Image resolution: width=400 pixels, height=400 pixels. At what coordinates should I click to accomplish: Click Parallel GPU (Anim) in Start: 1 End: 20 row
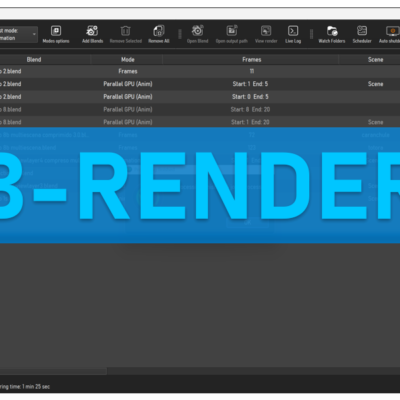[x=128, y=122]
